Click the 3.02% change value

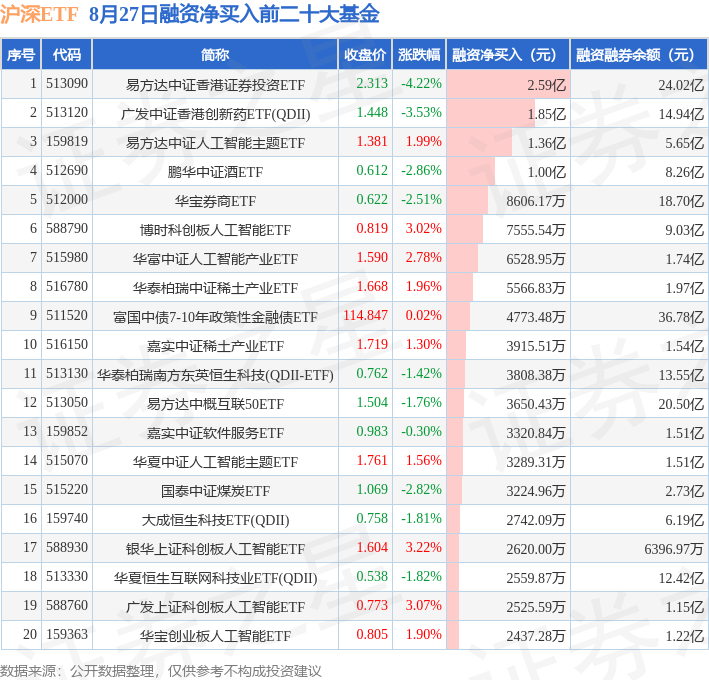(423, 228)
